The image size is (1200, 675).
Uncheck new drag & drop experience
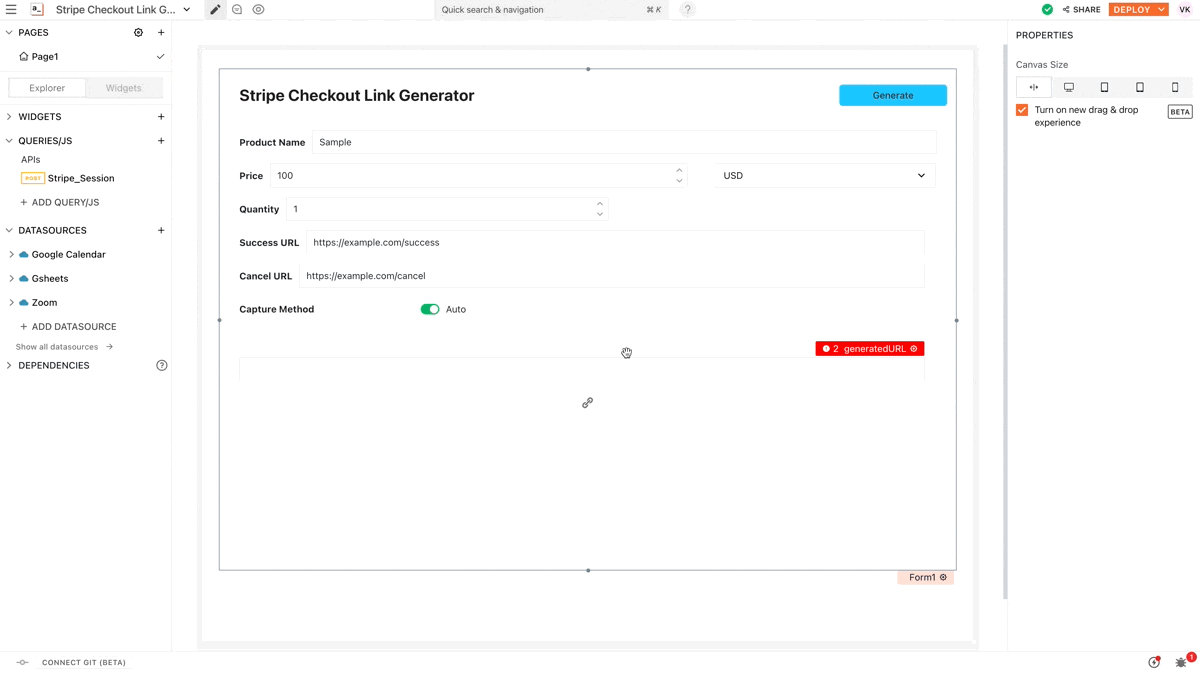pos(1022,110)
